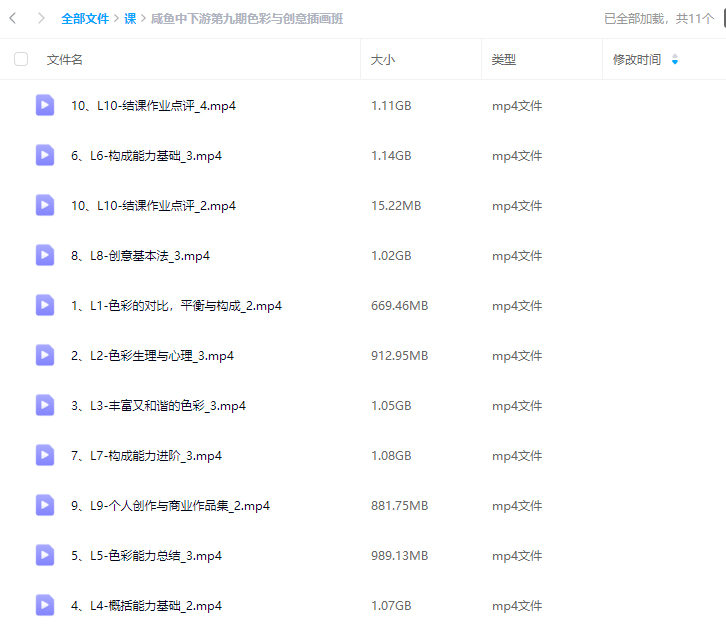The width and height of the screenshot is (726, 641).
Task: Toggle sort arrow next to 修改时间
Action: click(675, 60)
